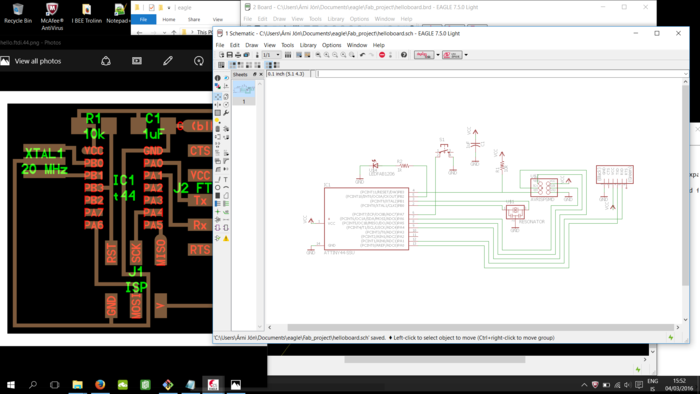Open the sheet selector 1/1 dropdown
The height and width of the screenshot is (394, 700).
[272, 55]
